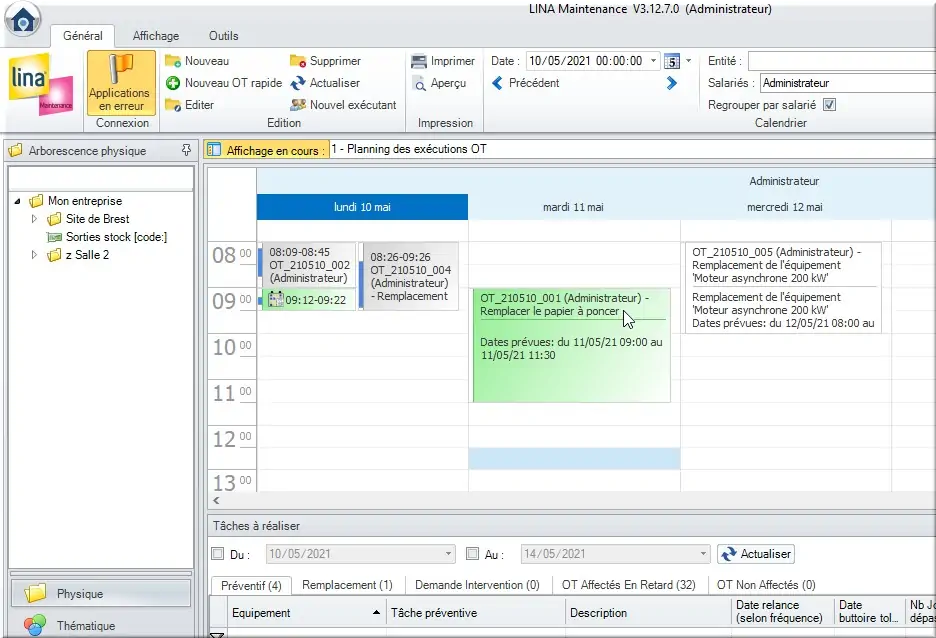The width and height of the screenshot is (936, 638).
Task: Go to the next period arrow
Action: 672,83
